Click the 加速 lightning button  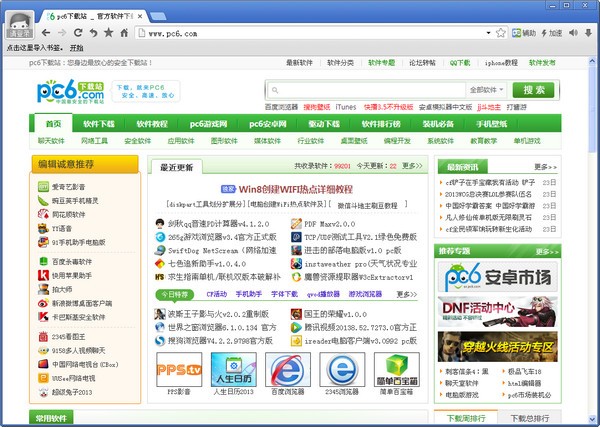click(551, 33)
